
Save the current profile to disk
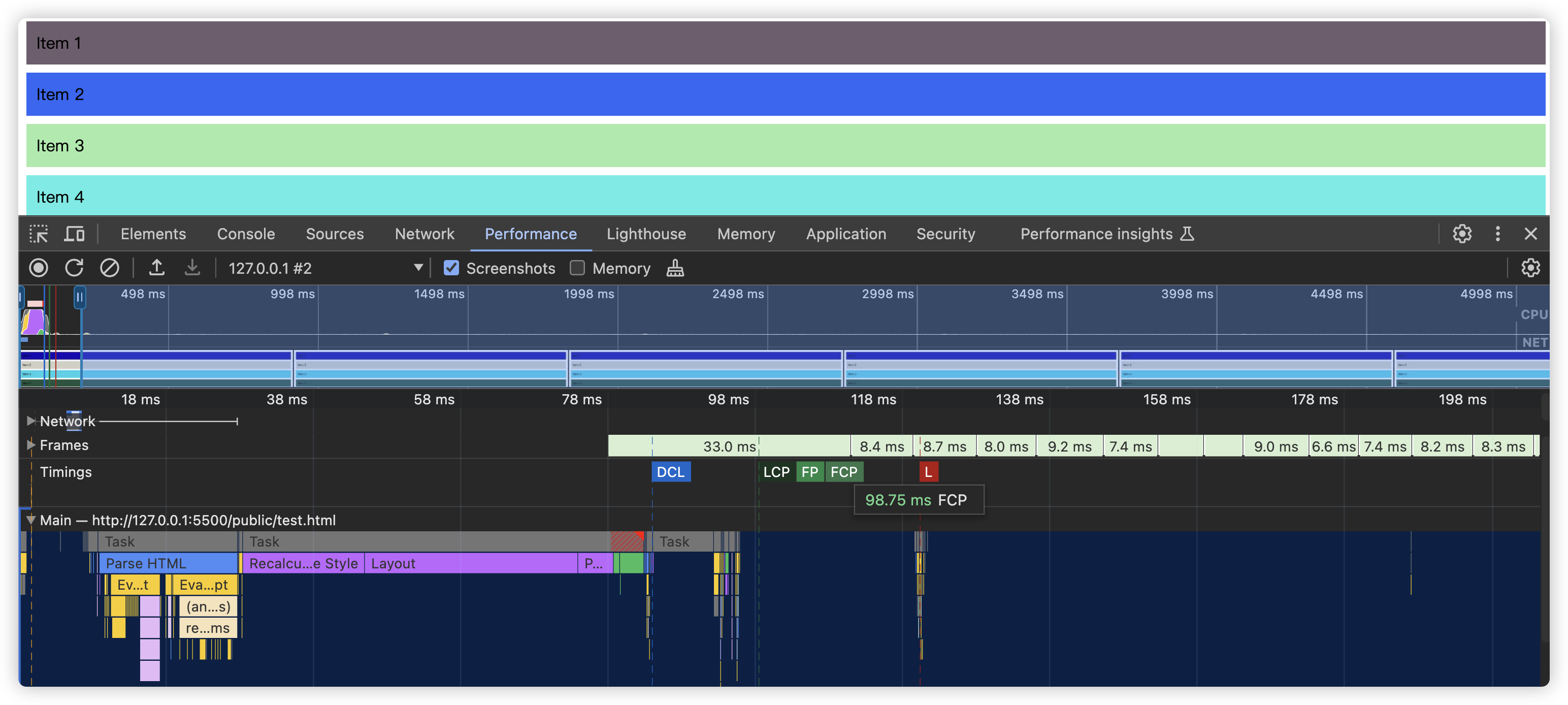[192, 268]
